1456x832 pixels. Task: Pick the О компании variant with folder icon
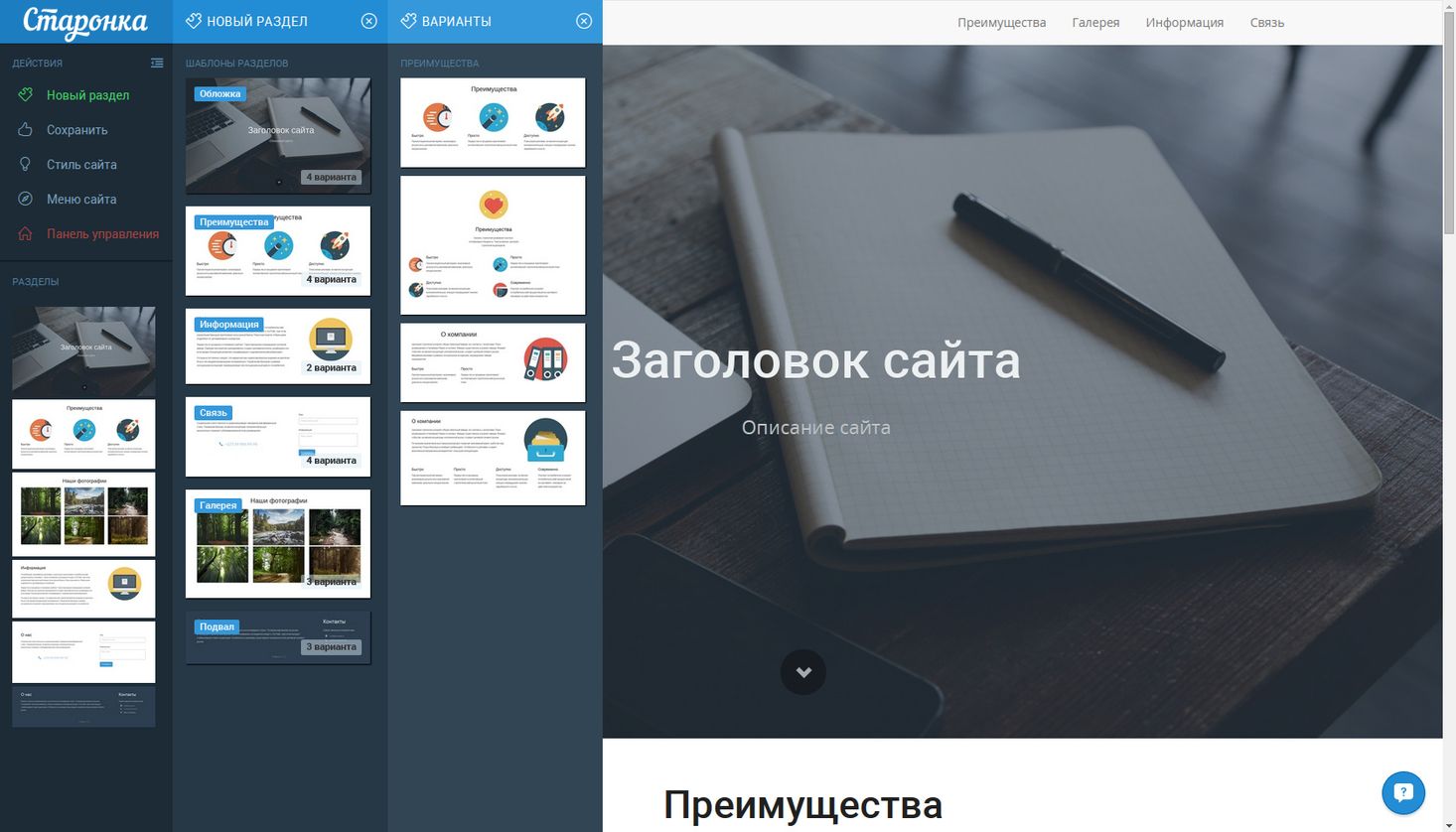tap(493, 458)
